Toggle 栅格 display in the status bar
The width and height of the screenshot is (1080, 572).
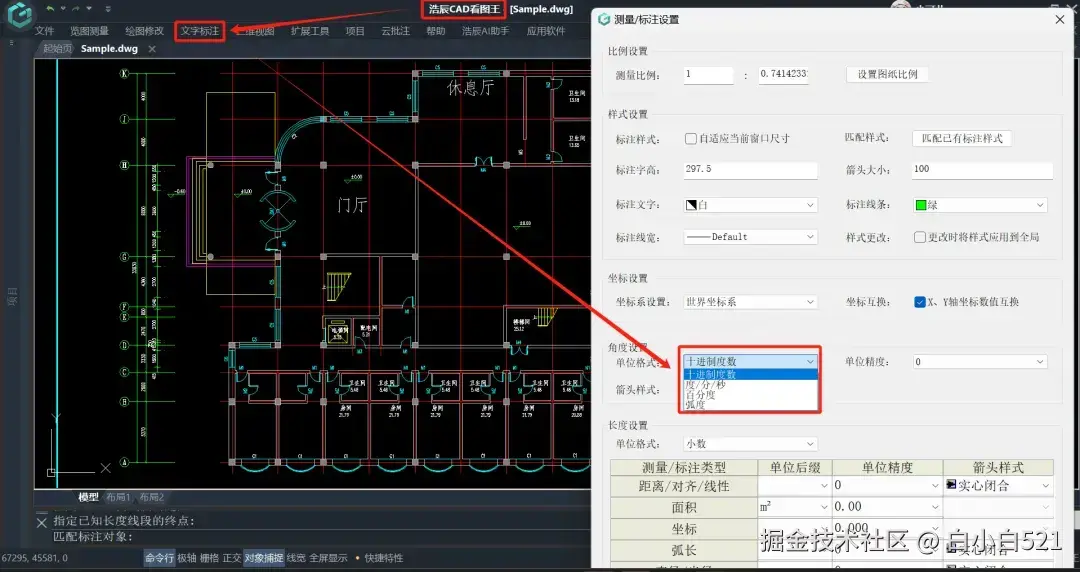(209, 558)
